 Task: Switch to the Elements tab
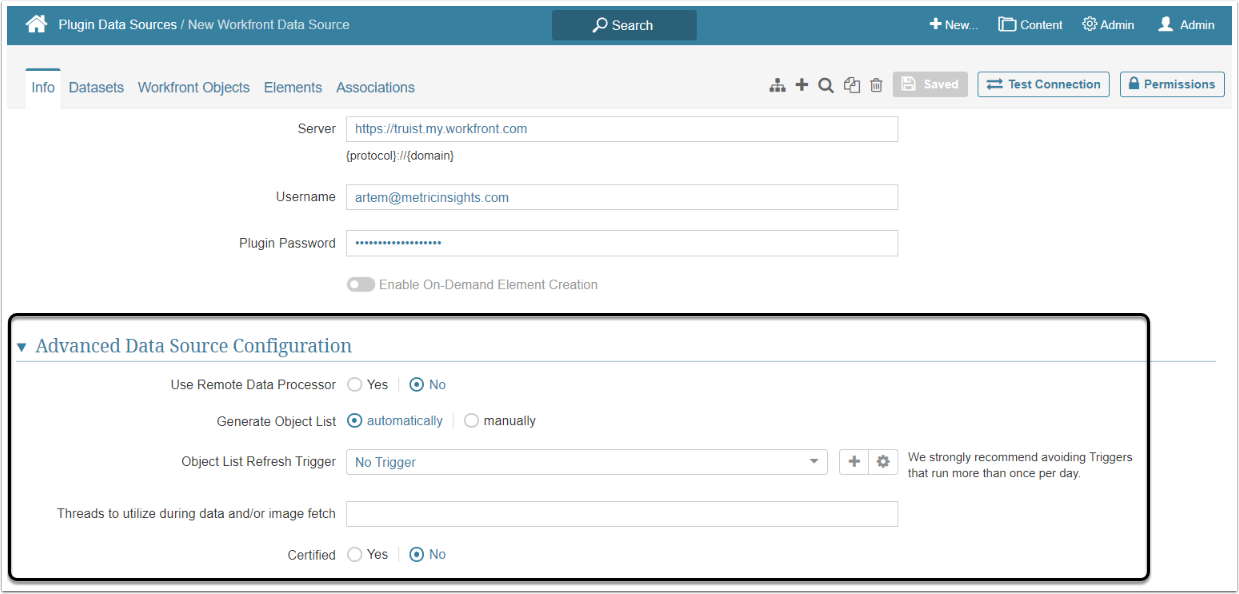pos(293,87)
